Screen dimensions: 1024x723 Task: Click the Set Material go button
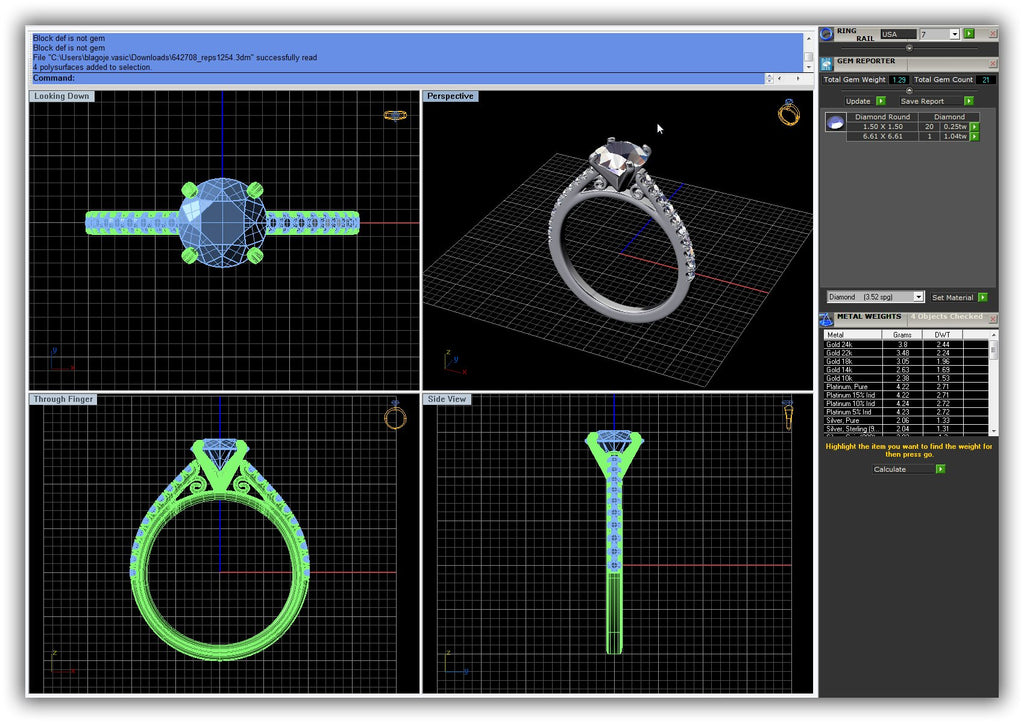click(983, 297)
